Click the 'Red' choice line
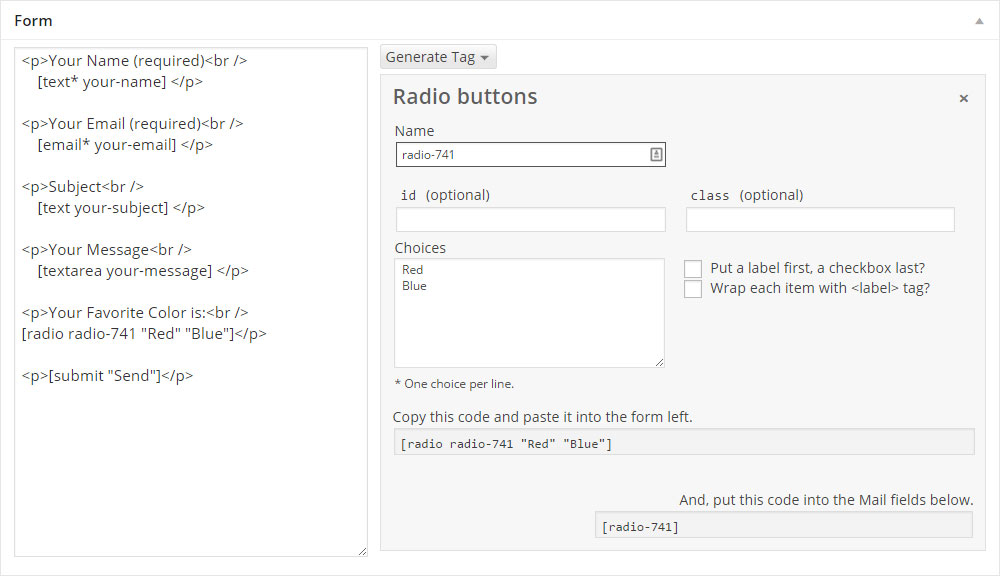Image resolution: width=1000 pixels, height=576 pixels. tap(413, 270)
